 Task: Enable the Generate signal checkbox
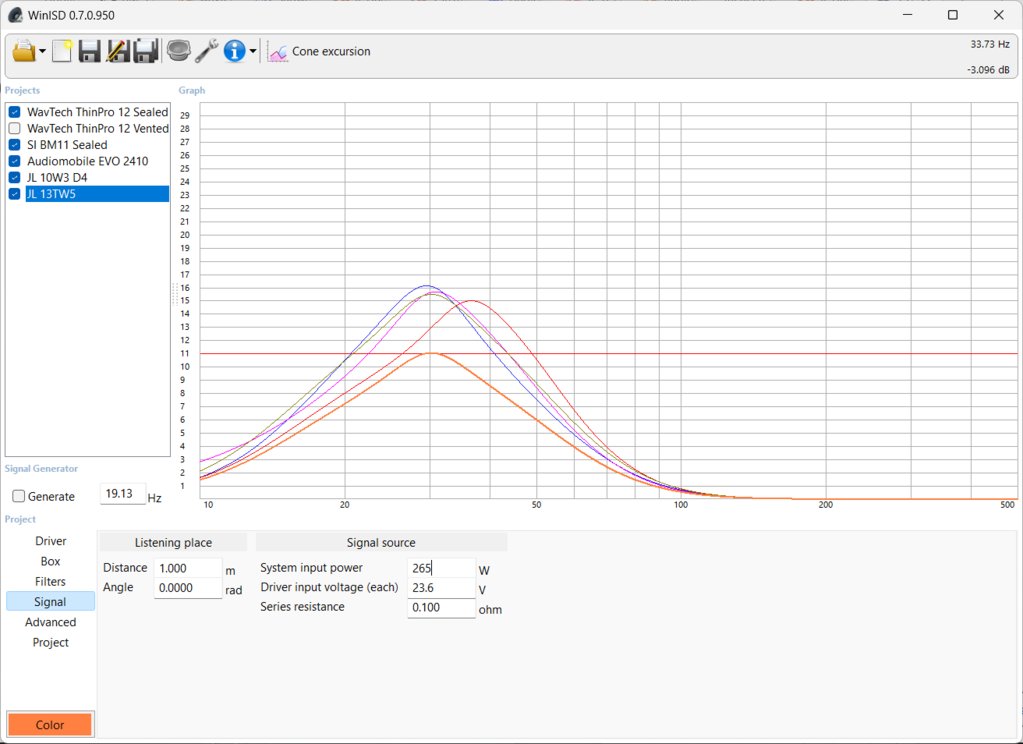point(18,497)
